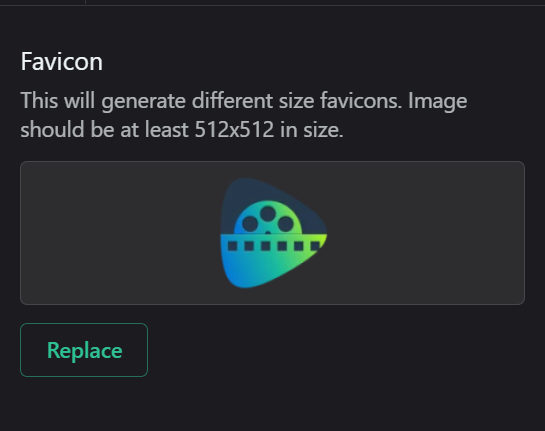Click the word "Image" in the description
Image resolution: width=545 pixels, height=431 pixels.
coord(438,101)
